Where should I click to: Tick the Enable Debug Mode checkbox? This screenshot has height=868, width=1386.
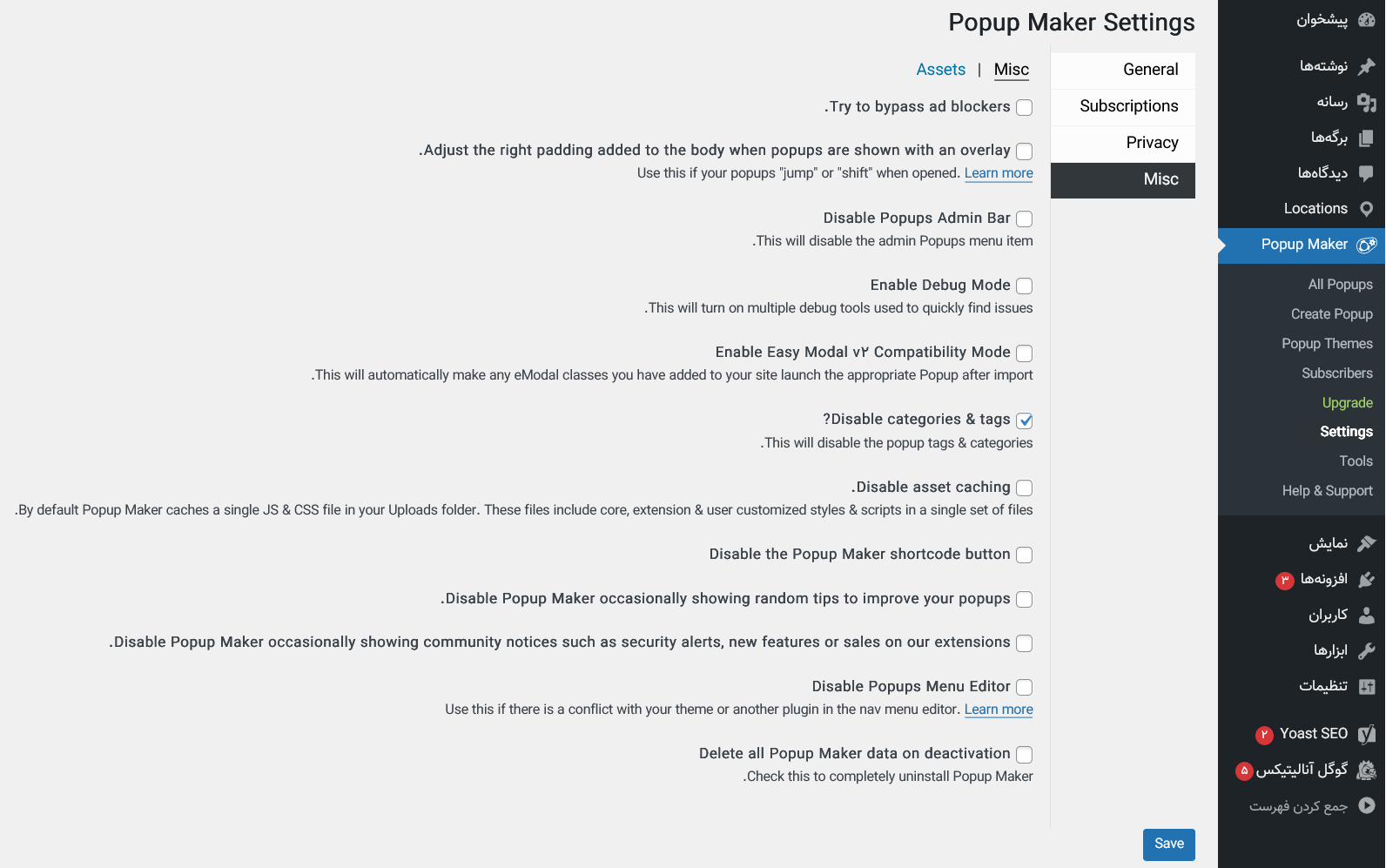coord(1025,286)
